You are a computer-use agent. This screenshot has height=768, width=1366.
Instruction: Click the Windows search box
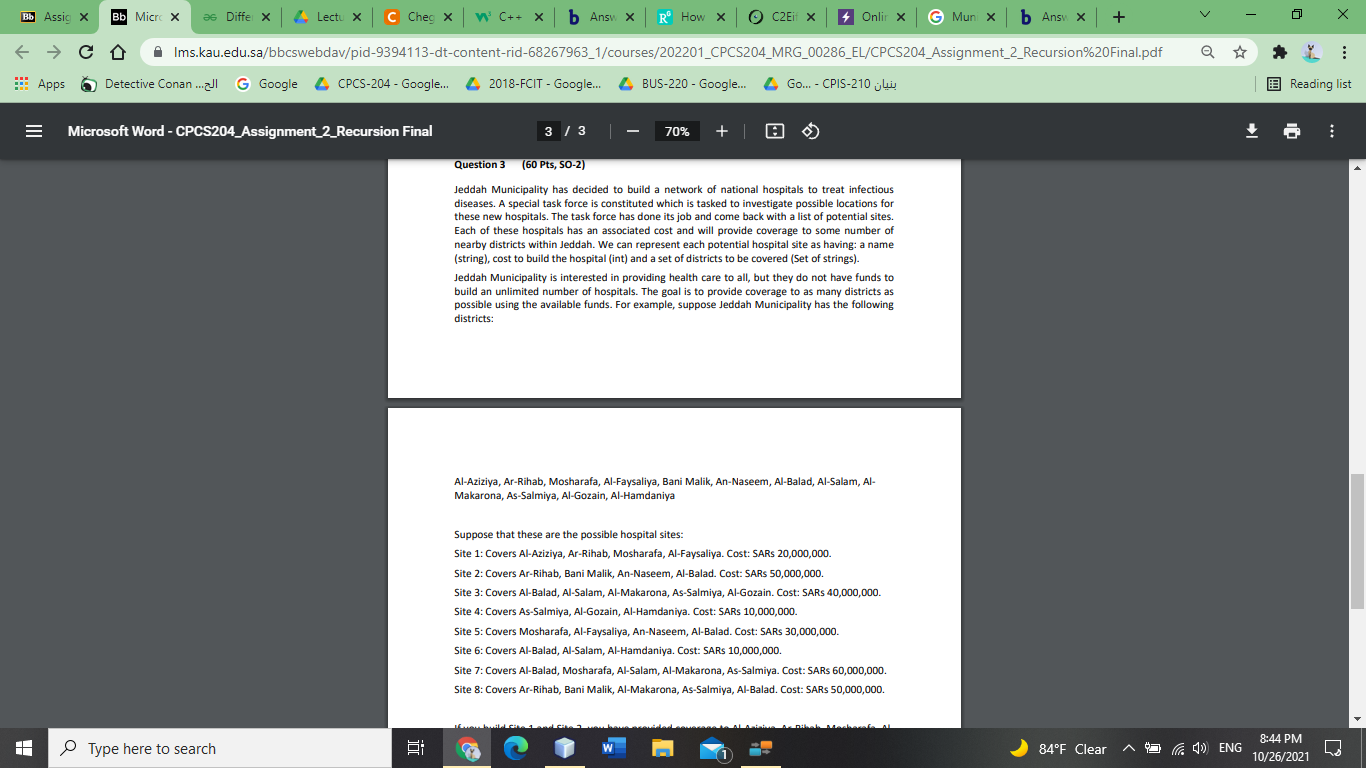coord(220,748)
